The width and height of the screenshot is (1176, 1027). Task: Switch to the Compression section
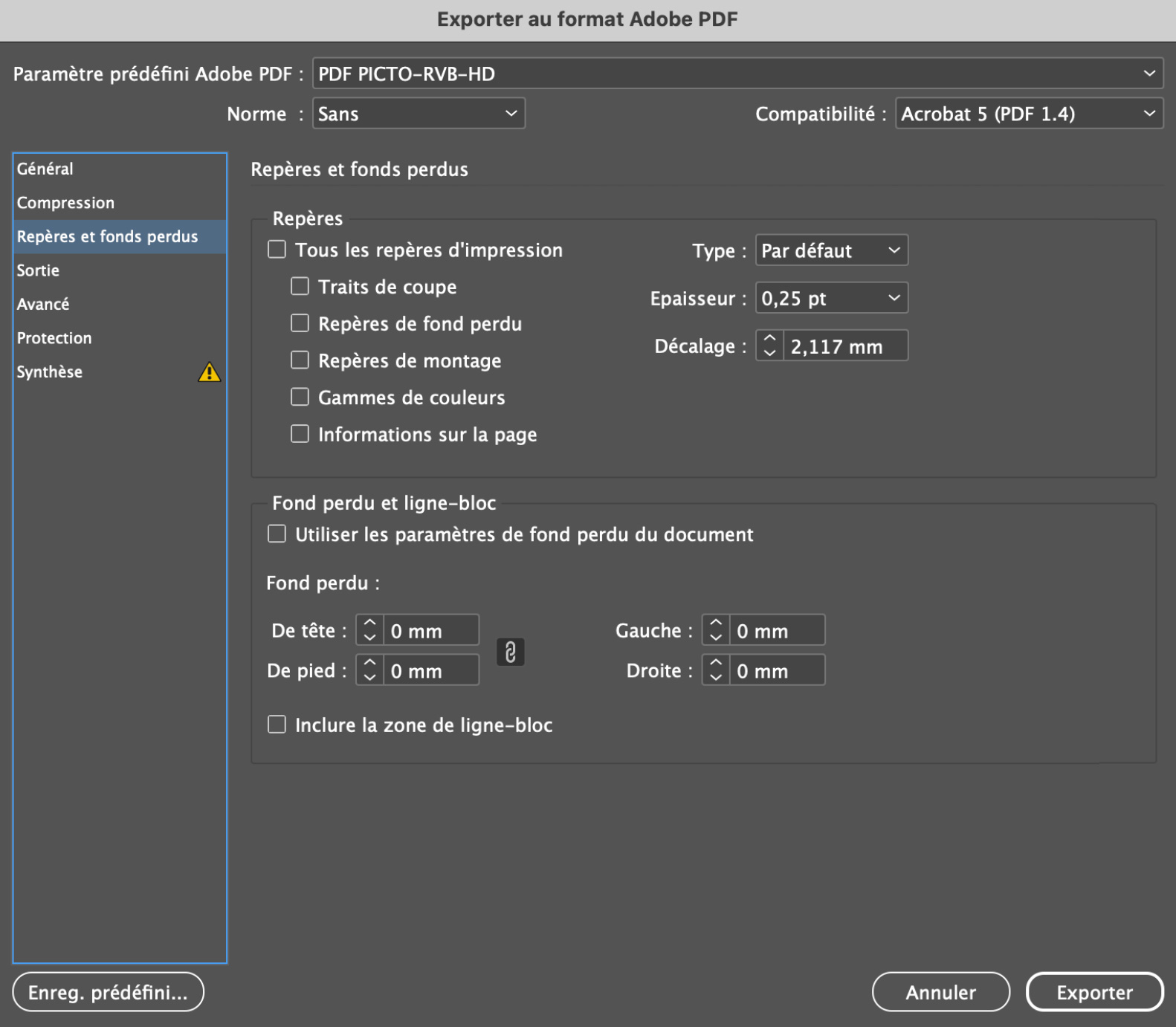[x=66, y=203]
